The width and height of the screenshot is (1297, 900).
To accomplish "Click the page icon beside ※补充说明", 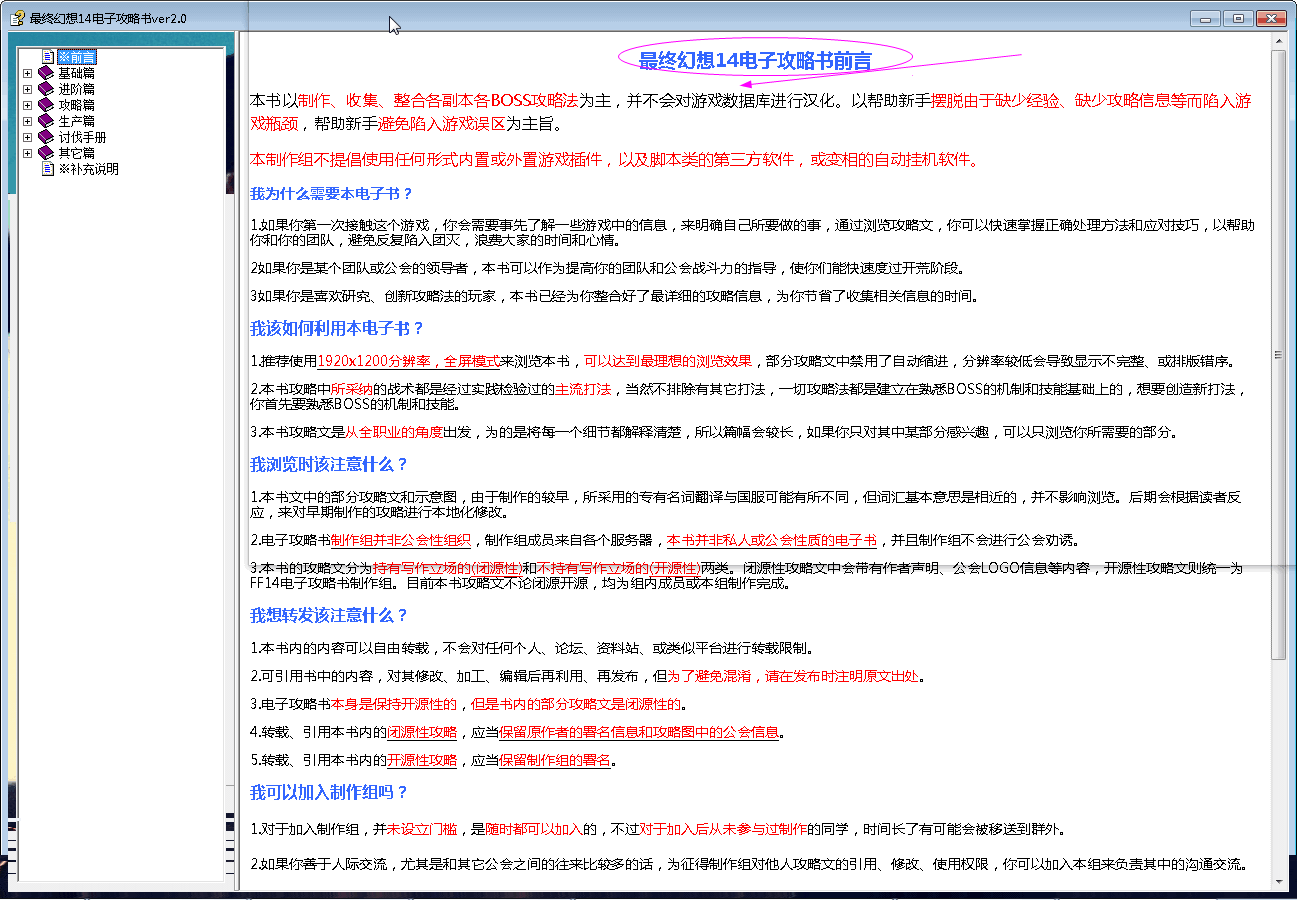I will 47,169.
